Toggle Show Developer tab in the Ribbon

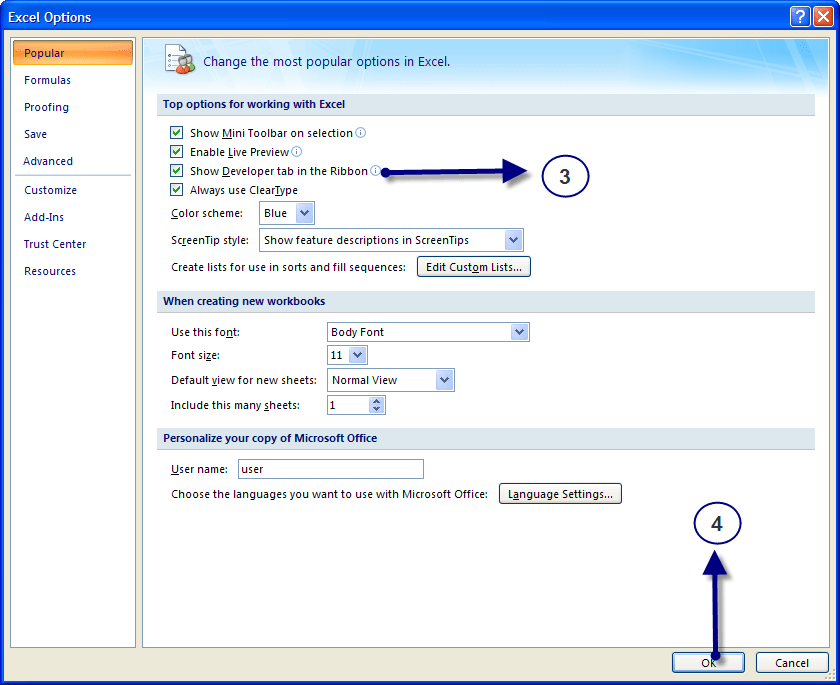coord(177,170)
